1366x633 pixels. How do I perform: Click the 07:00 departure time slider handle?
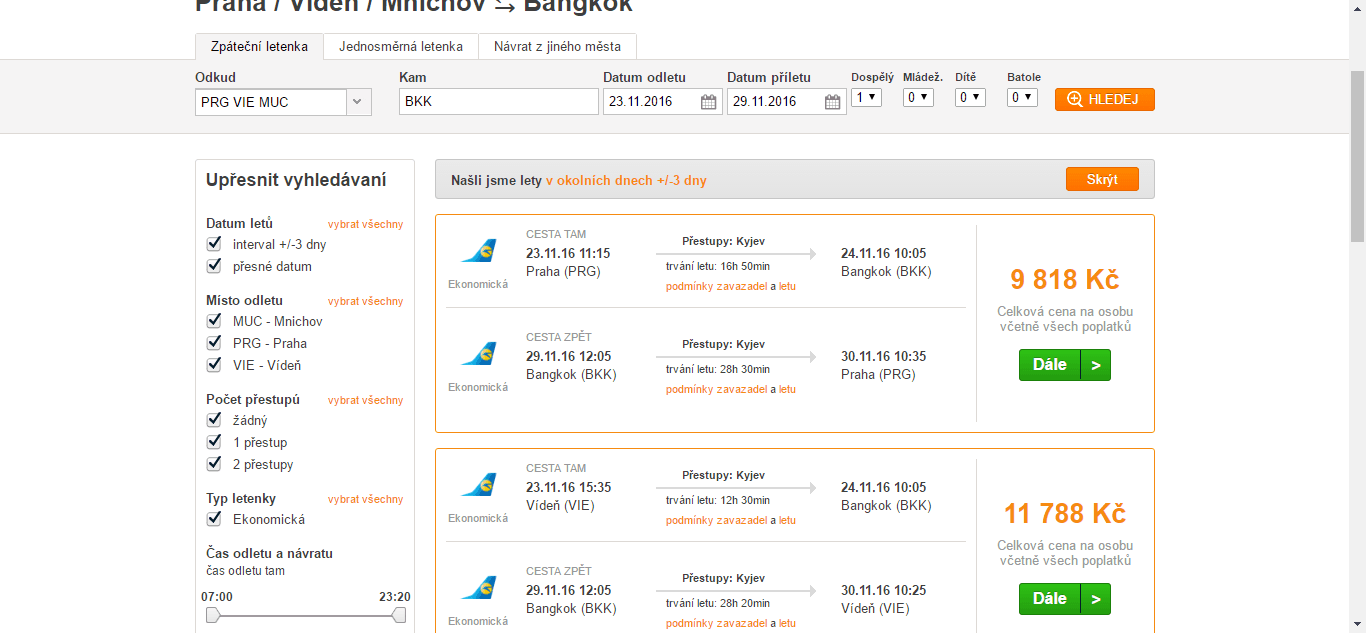[x=212, y=615]
